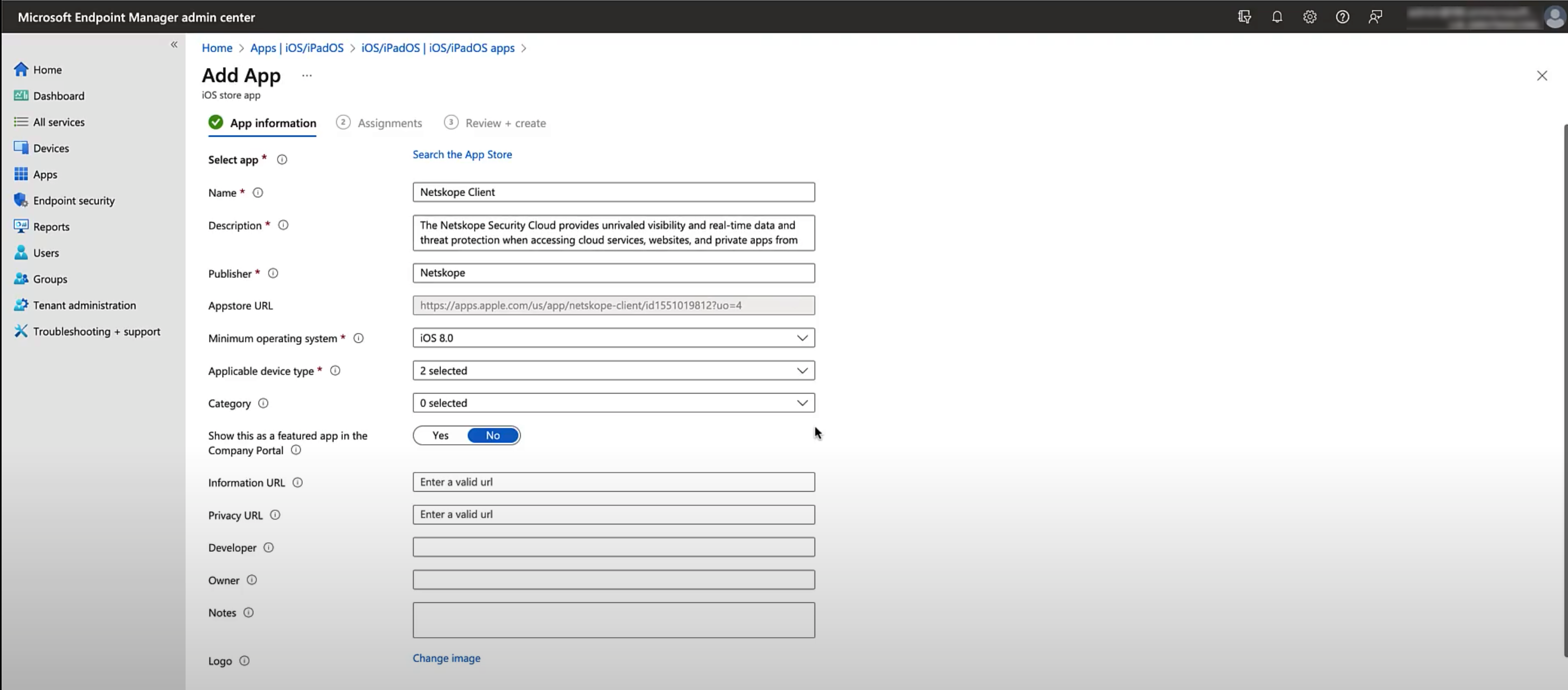The image size is (1568, 690).
Task: Switch to the Assignments tab
Action: [x=389, y=122]
